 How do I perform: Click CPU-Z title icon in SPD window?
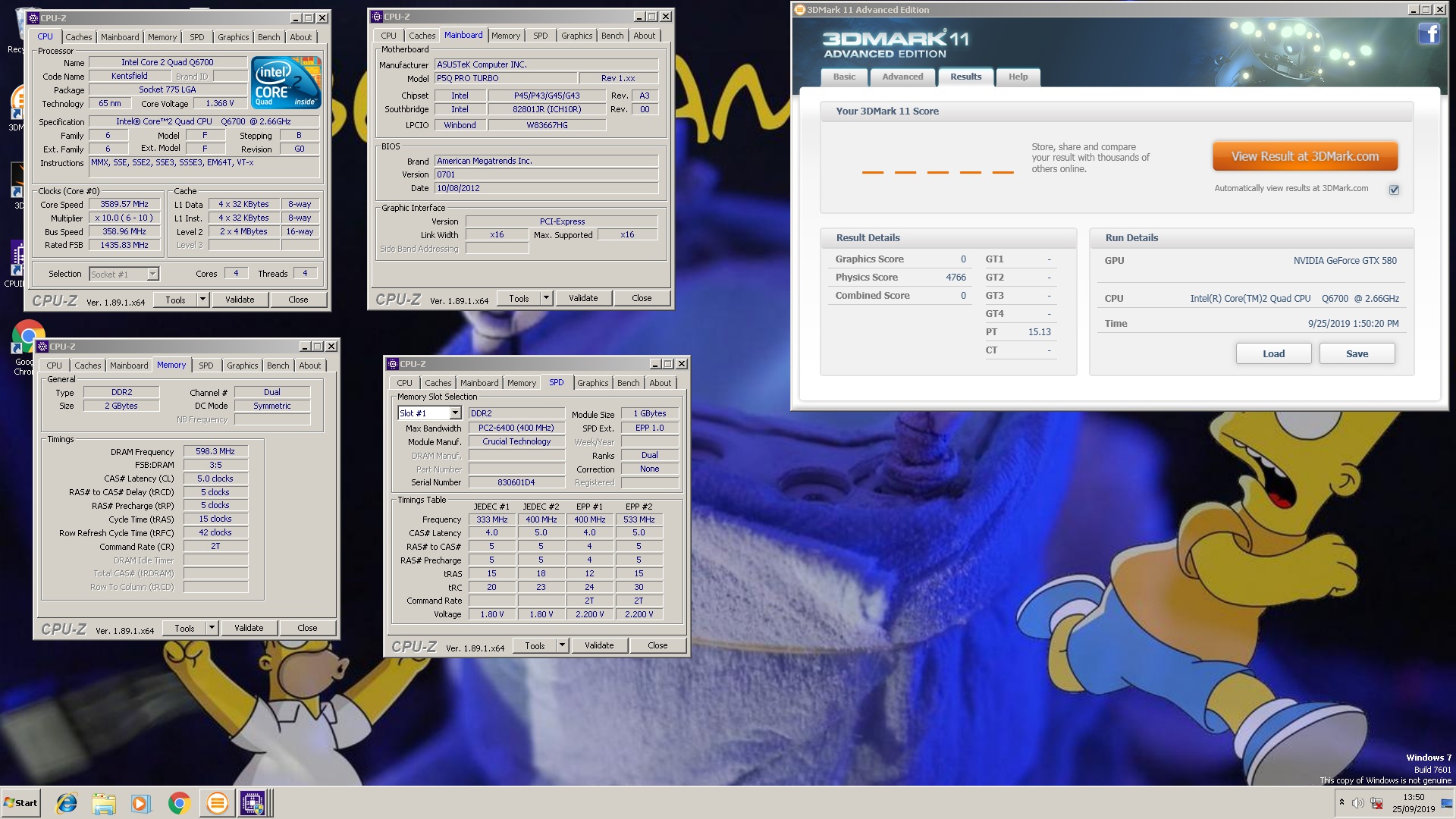pyautogui.click(x=392, y=363)
